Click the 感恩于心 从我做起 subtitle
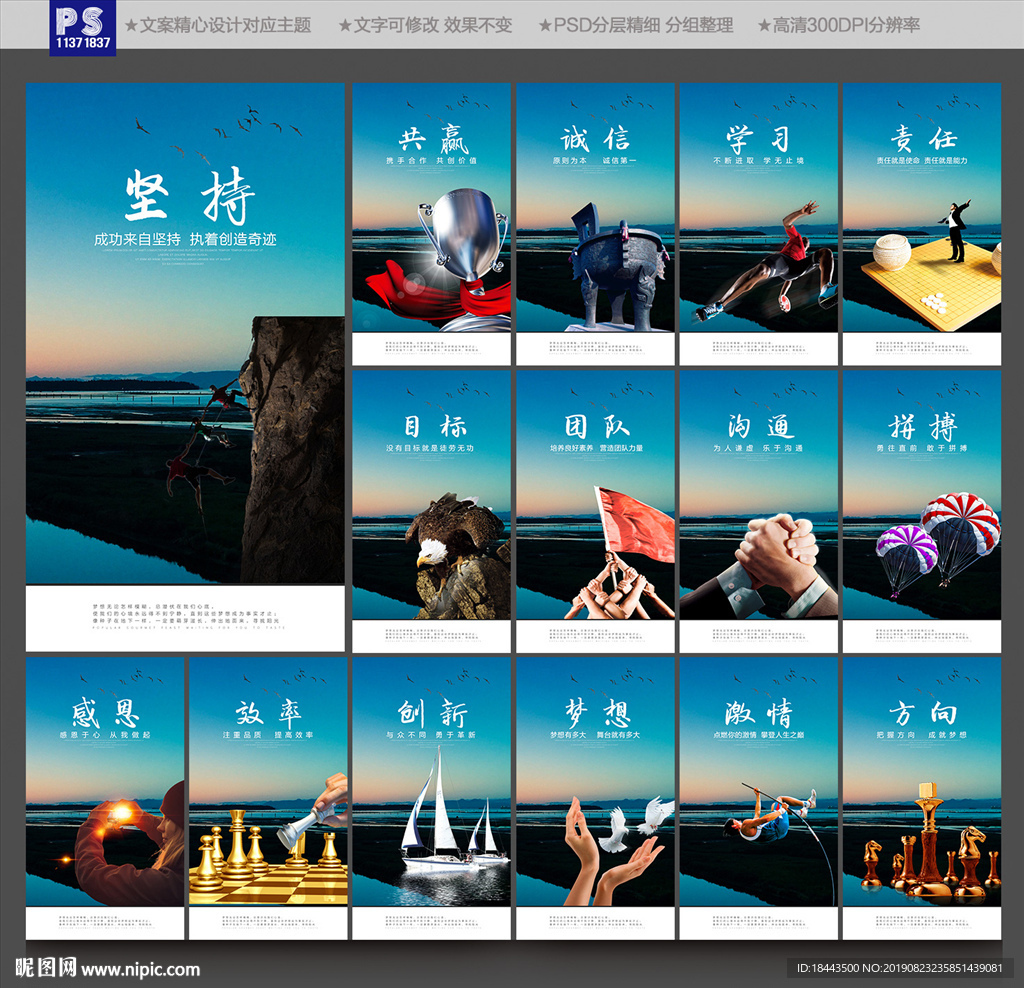The width and height of the screenshot is (1024, 988). coord(104,735)
